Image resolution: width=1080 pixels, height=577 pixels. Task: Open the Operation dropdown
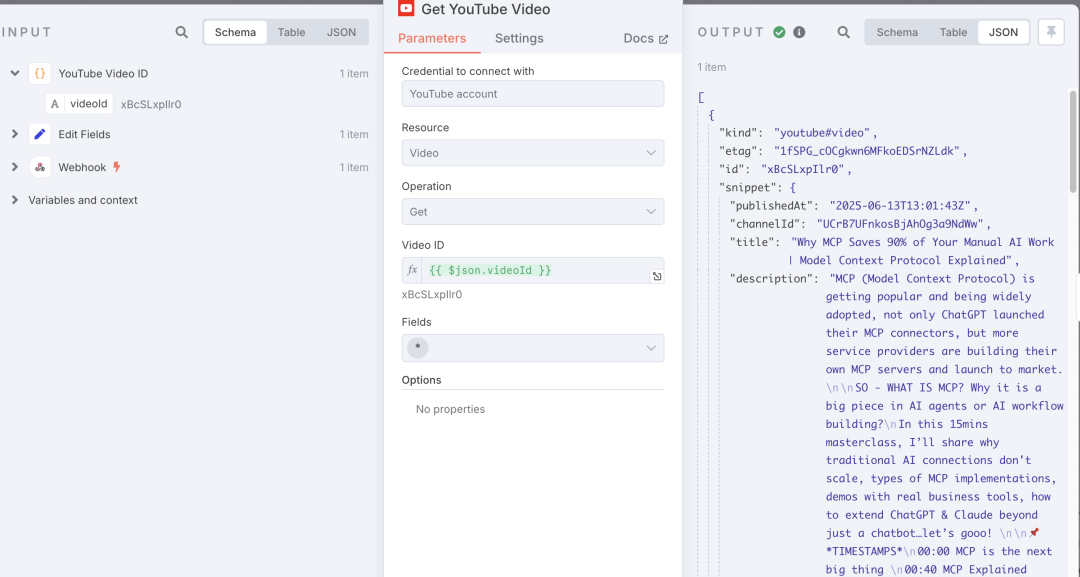point(533,211)
